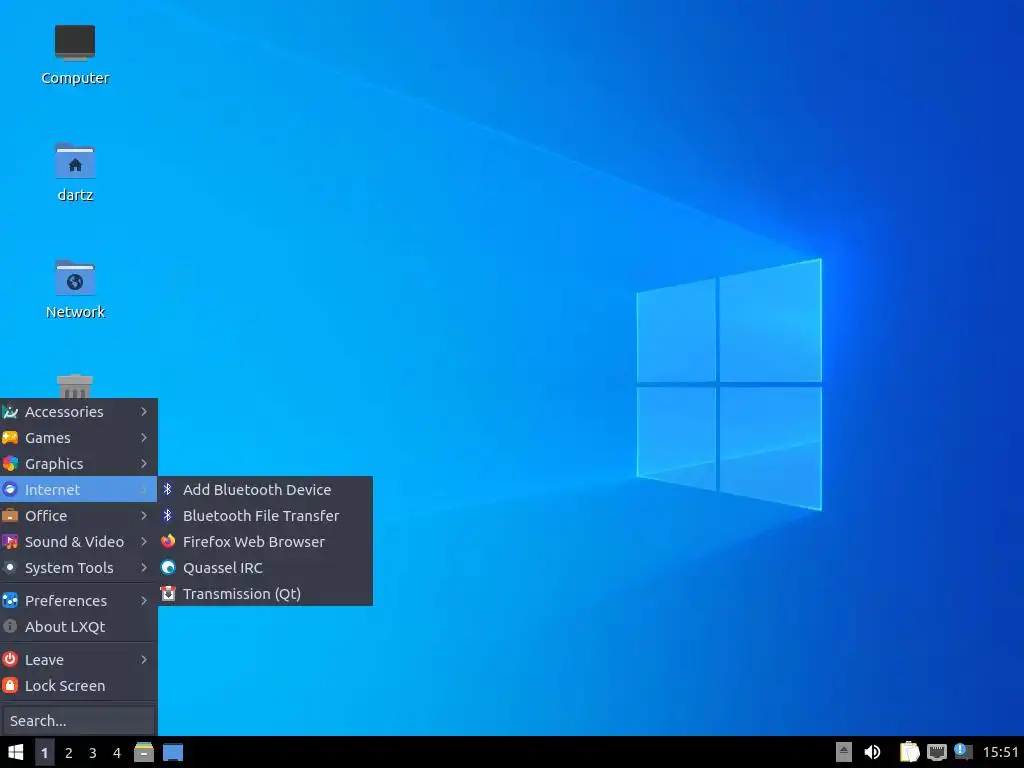Open About LXQt text entry

(x=65, y=626)
